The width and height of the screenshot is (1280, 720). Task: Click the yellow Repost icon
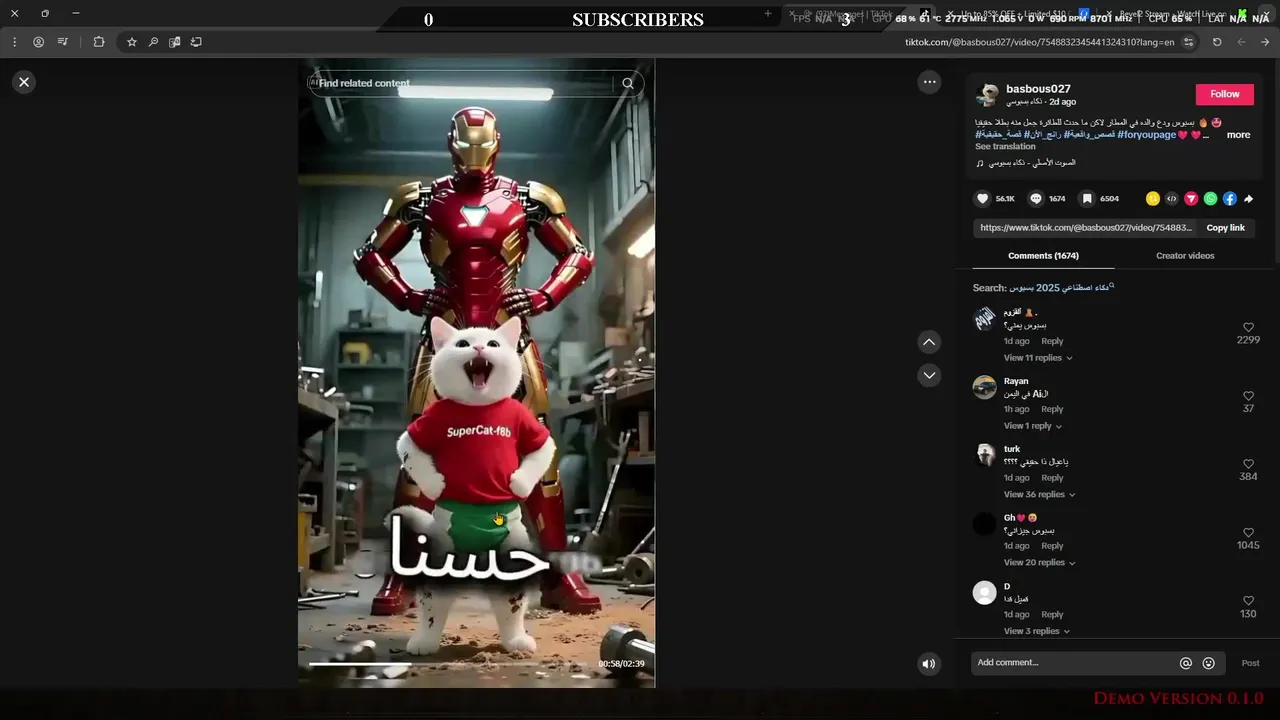coord(1153,199)
